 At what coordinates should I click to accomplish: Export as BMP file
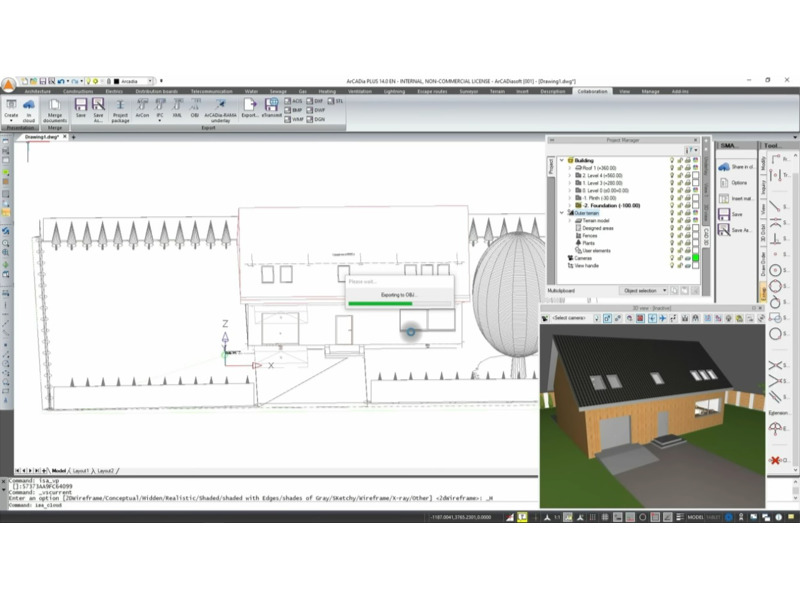tap(294, 110)
